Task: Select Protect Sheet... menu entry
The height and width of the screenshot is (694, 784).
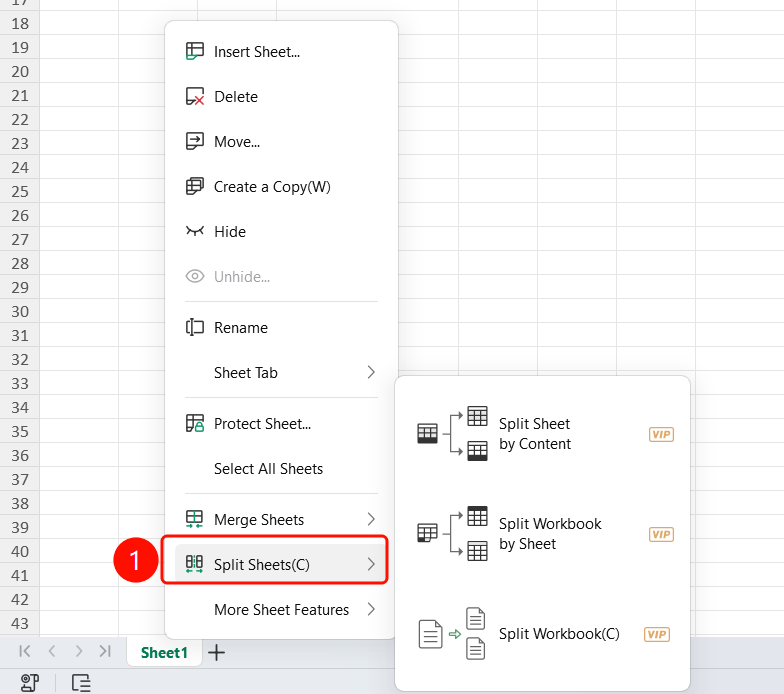Action: point(282,424)
